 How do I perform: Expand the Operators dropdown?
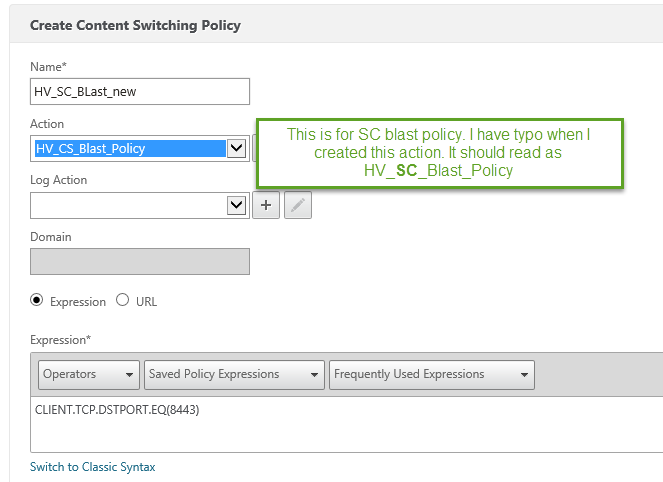(x=89, y=374)
